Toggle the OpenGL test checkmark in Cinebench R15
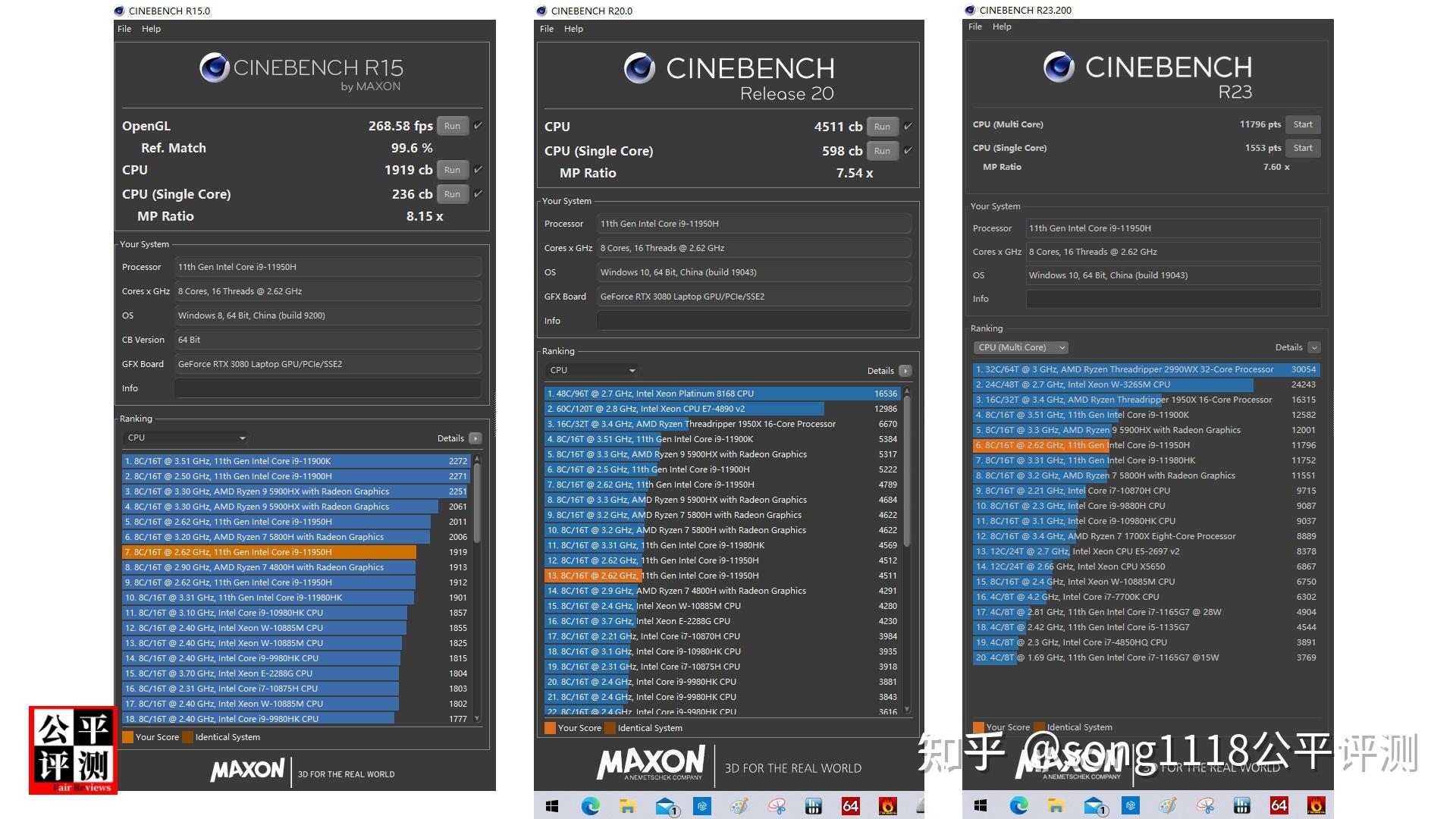The image size is (1456, 819). pyautogui.click(x=478, y=126)
